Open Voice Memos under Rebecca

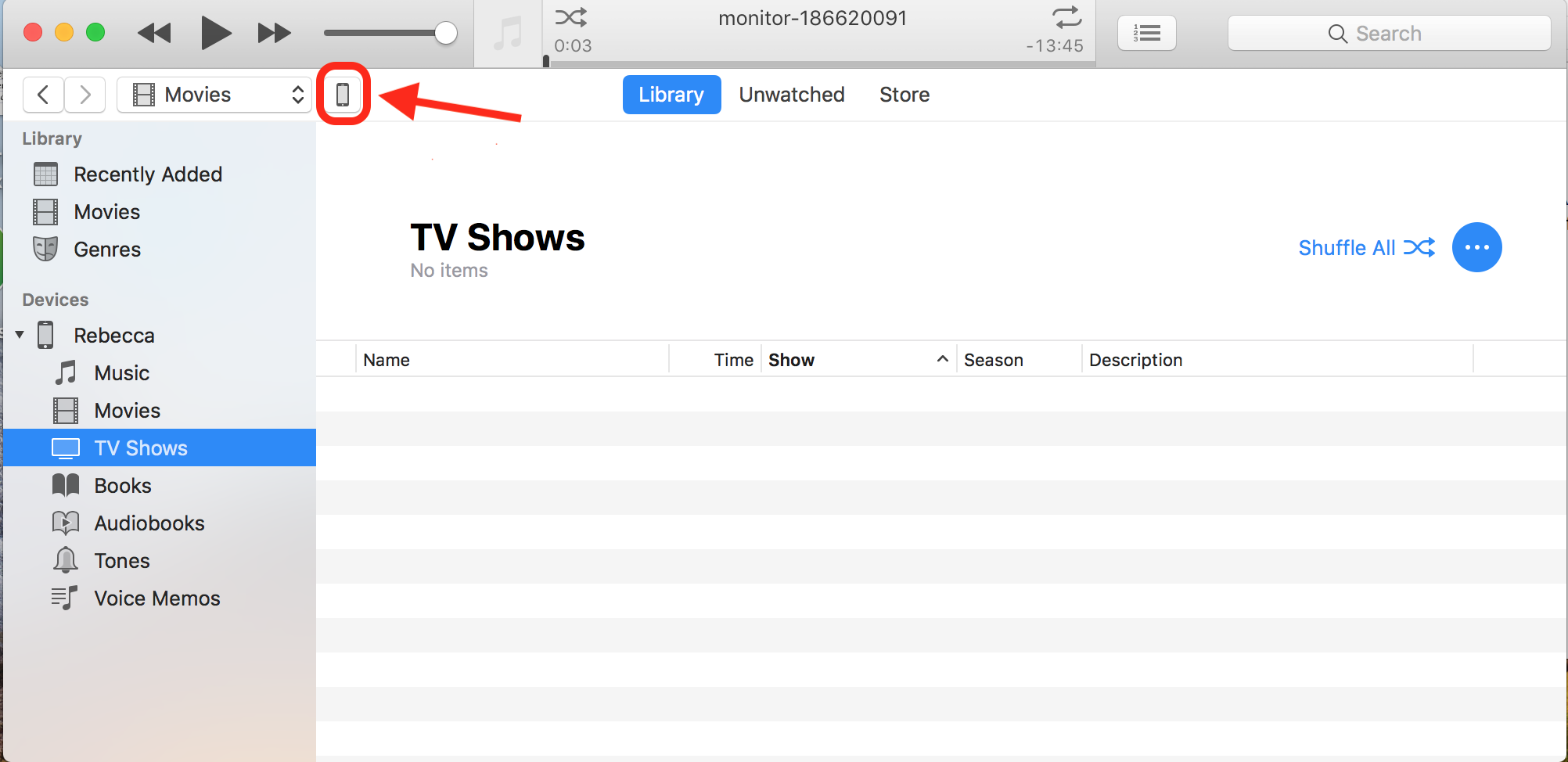160,598
